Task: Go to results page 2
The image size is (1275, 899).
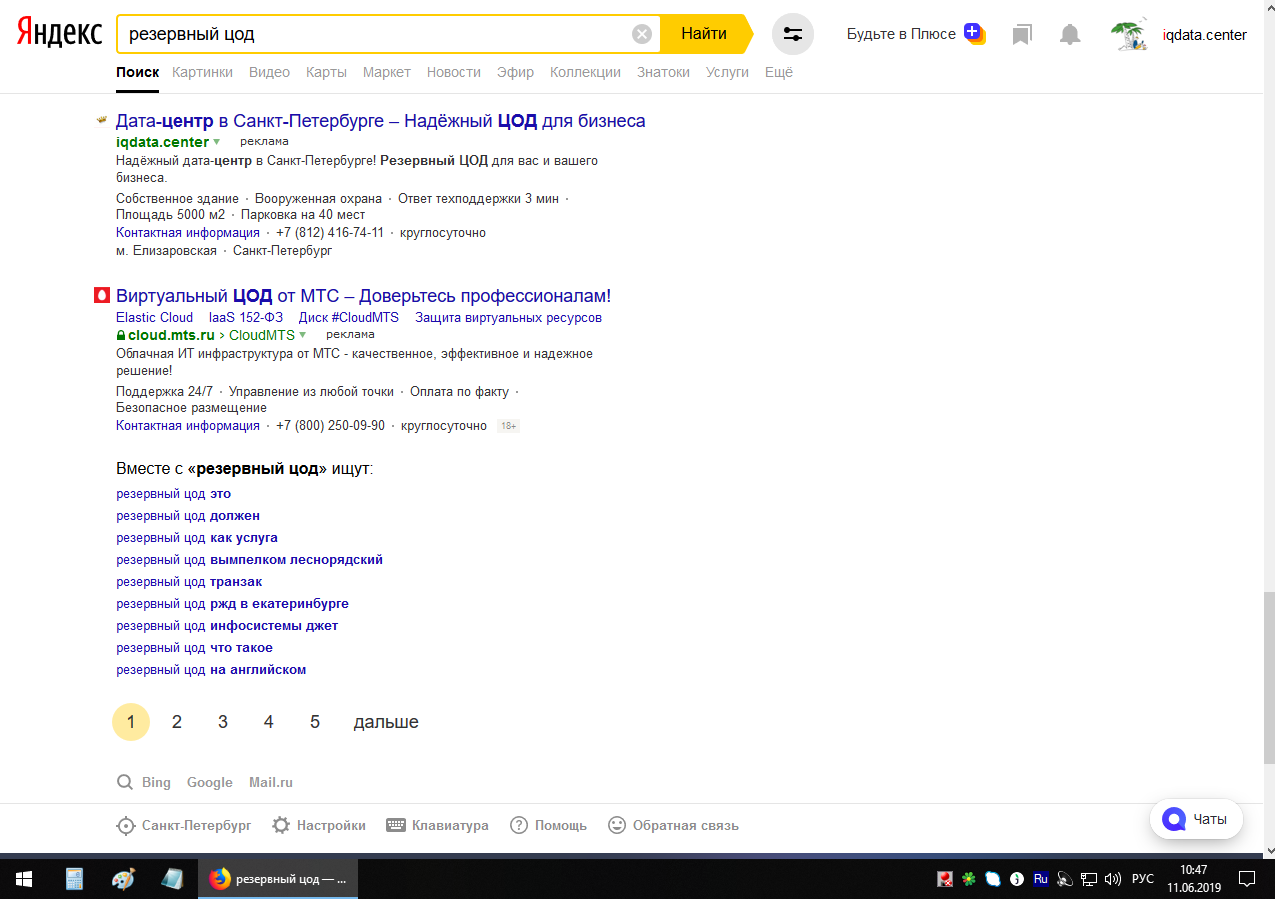Action: tap(177, 722)
